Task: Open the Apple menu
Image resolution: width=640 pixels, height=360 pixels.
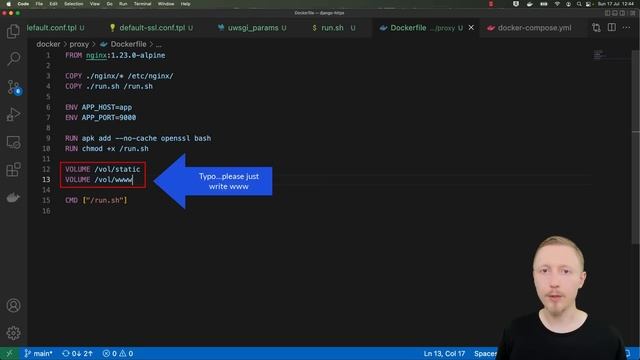Action: pos(9,4)
